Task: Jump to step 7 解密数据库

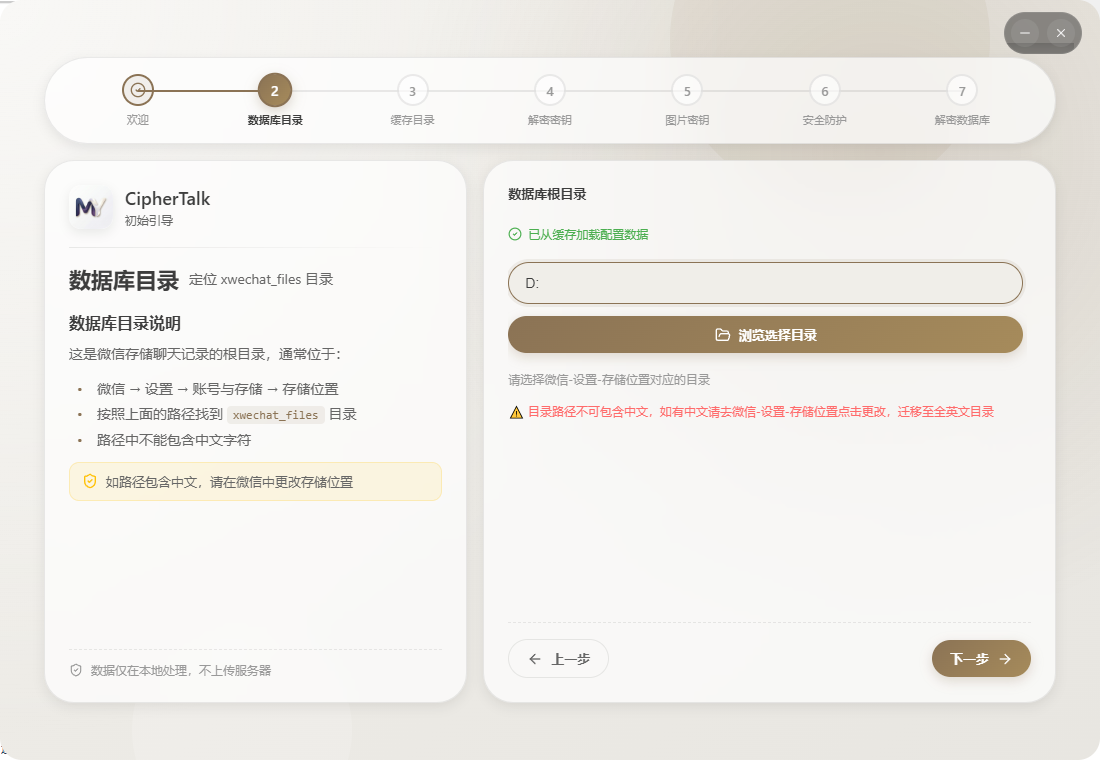Action: pyautogui.click(x=962, y=90)
